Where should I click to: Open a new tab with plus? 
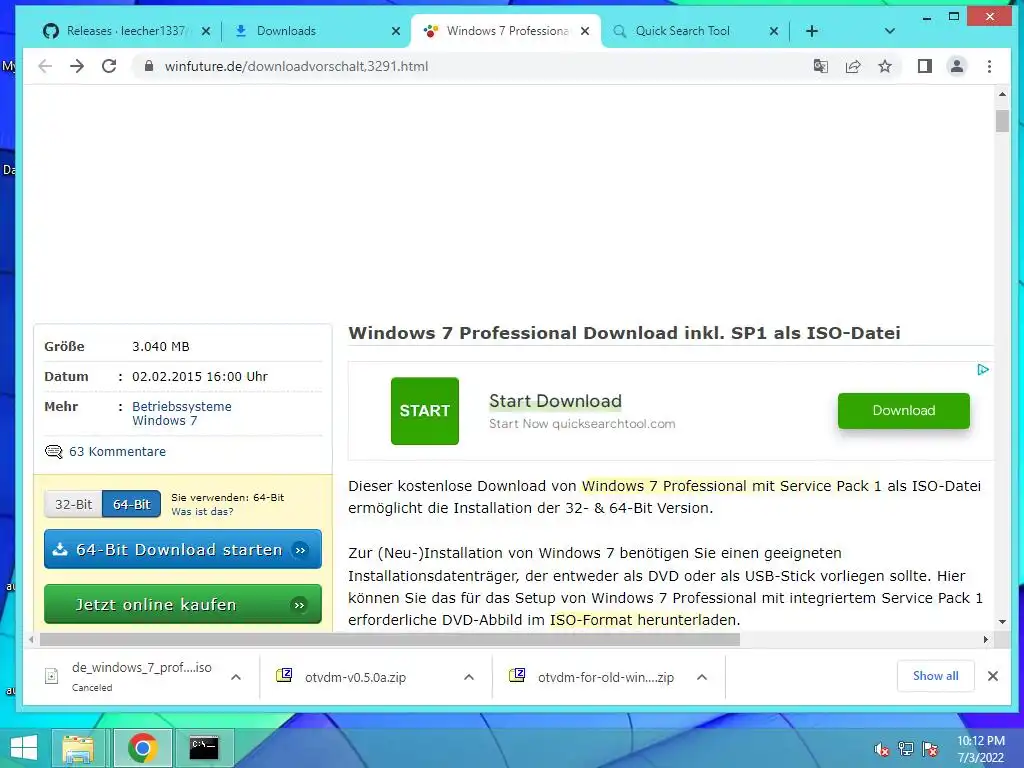[x=812, y=31]
